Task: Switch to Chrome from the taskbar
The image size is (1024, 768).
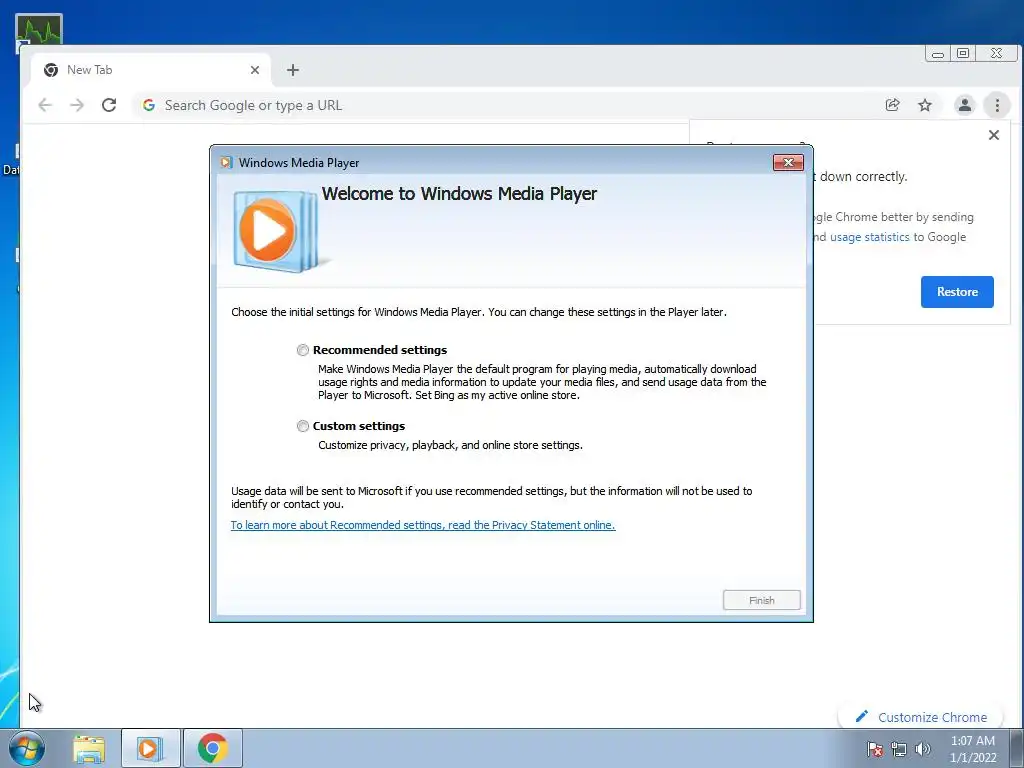Action: [213, 748]
